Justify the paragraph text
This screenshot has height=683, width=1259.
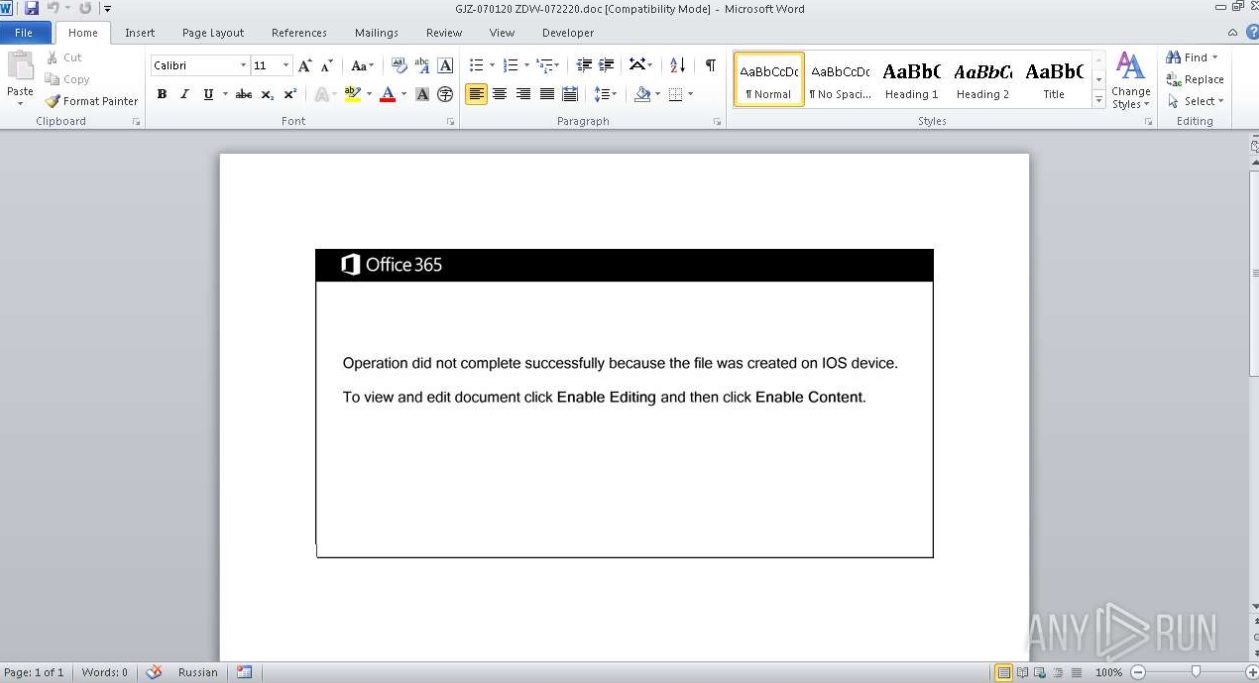click(x=546, y=94)
